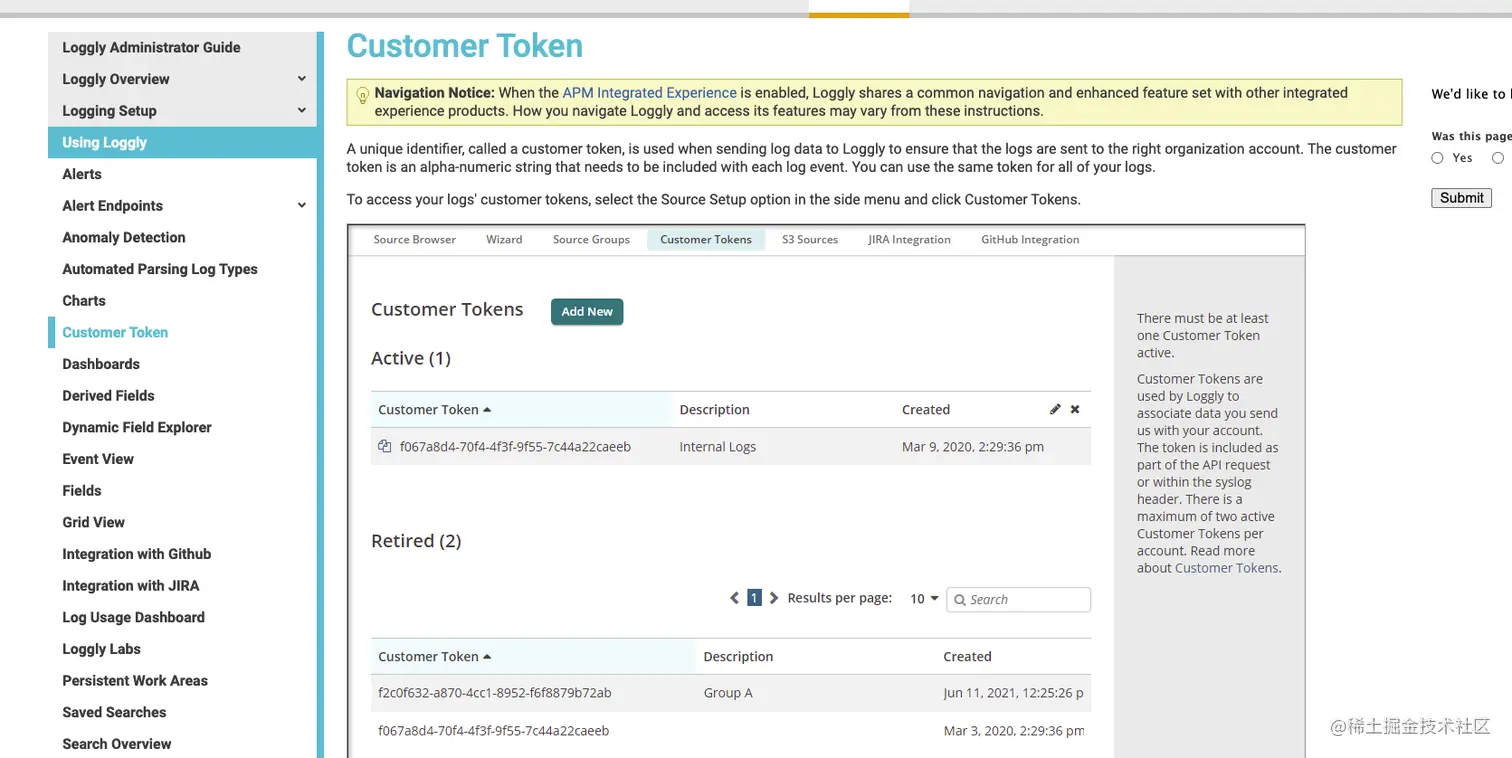Select Customer Token in the sidebar
Image resolution: width=1512 pixels, height=758 pixels.
[115, 332]
